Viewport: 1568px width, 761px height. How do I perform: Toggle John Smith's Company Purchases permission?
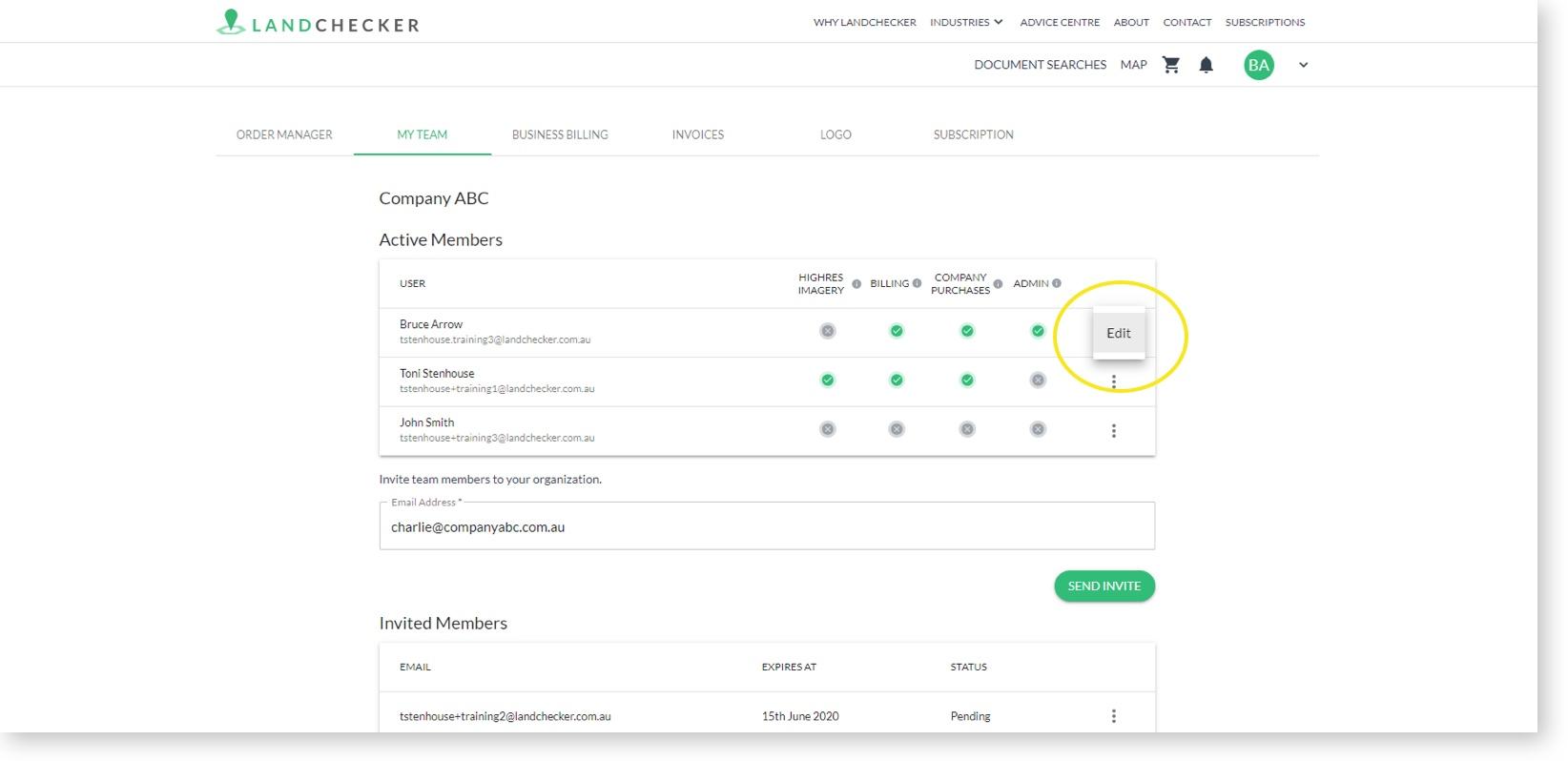tap(967, 429)
